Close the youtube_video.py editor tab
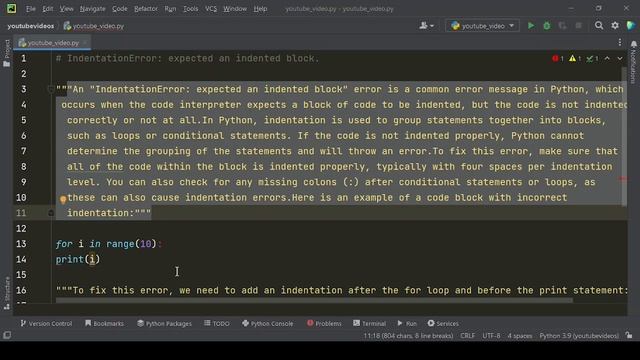Screen dimensions: 640x360 click(85, 42)
